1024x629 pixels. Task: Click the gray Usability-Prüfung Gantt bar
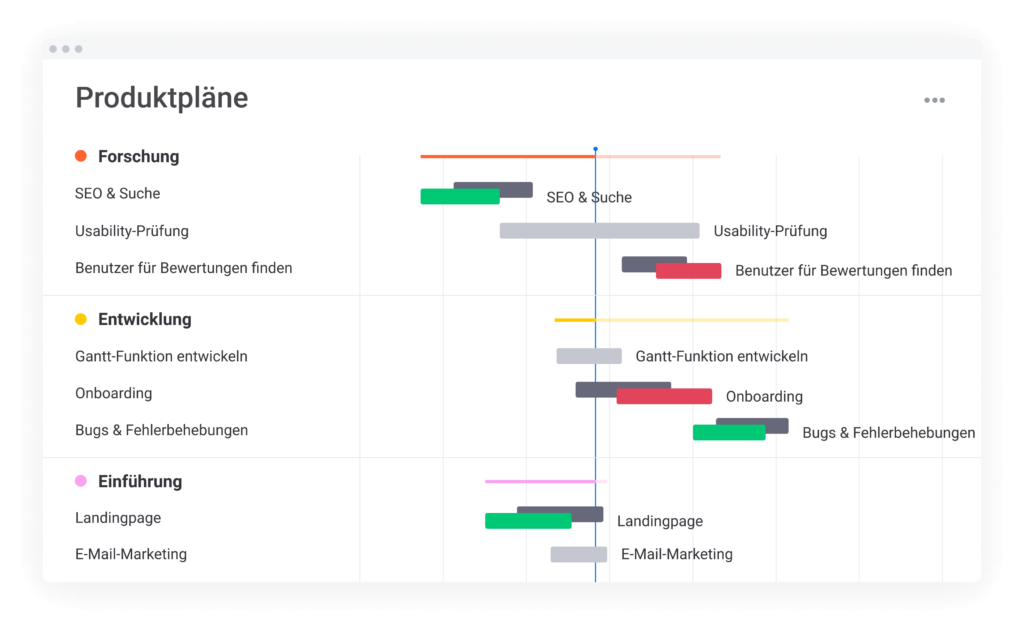coord(599,231)
